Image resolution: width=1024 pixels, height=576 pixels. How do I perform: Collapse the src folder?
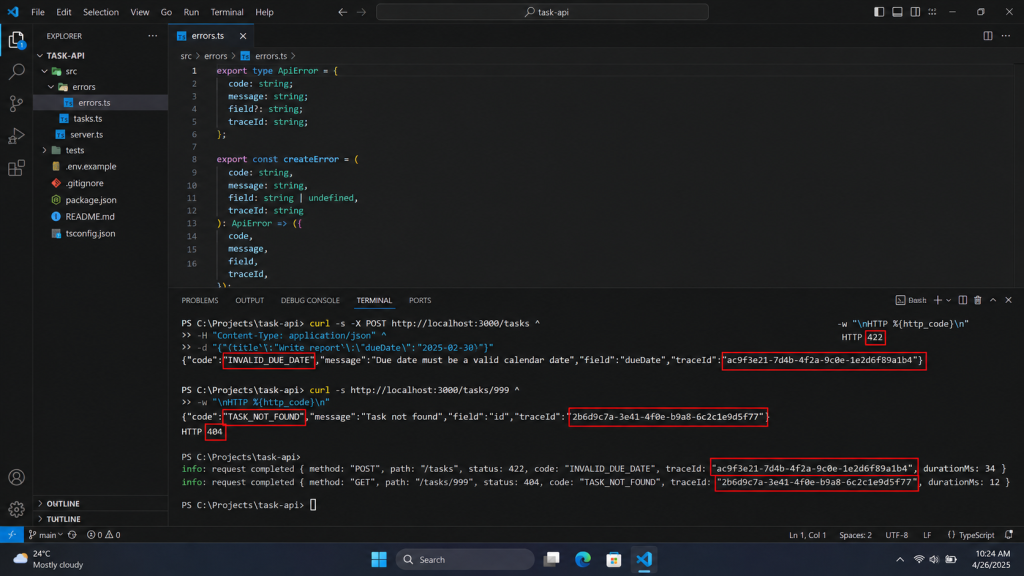tap(44, 71)
